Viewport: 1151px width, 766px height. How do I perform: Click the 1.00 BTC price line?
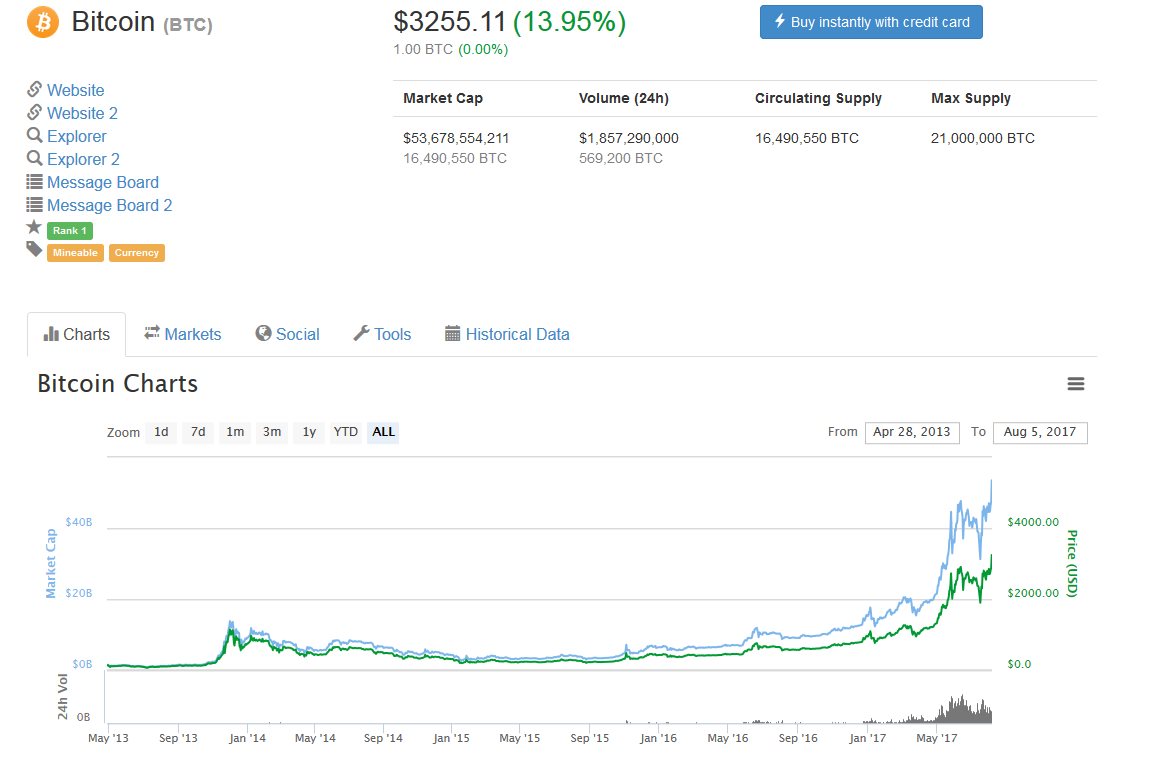coord(451,49)
